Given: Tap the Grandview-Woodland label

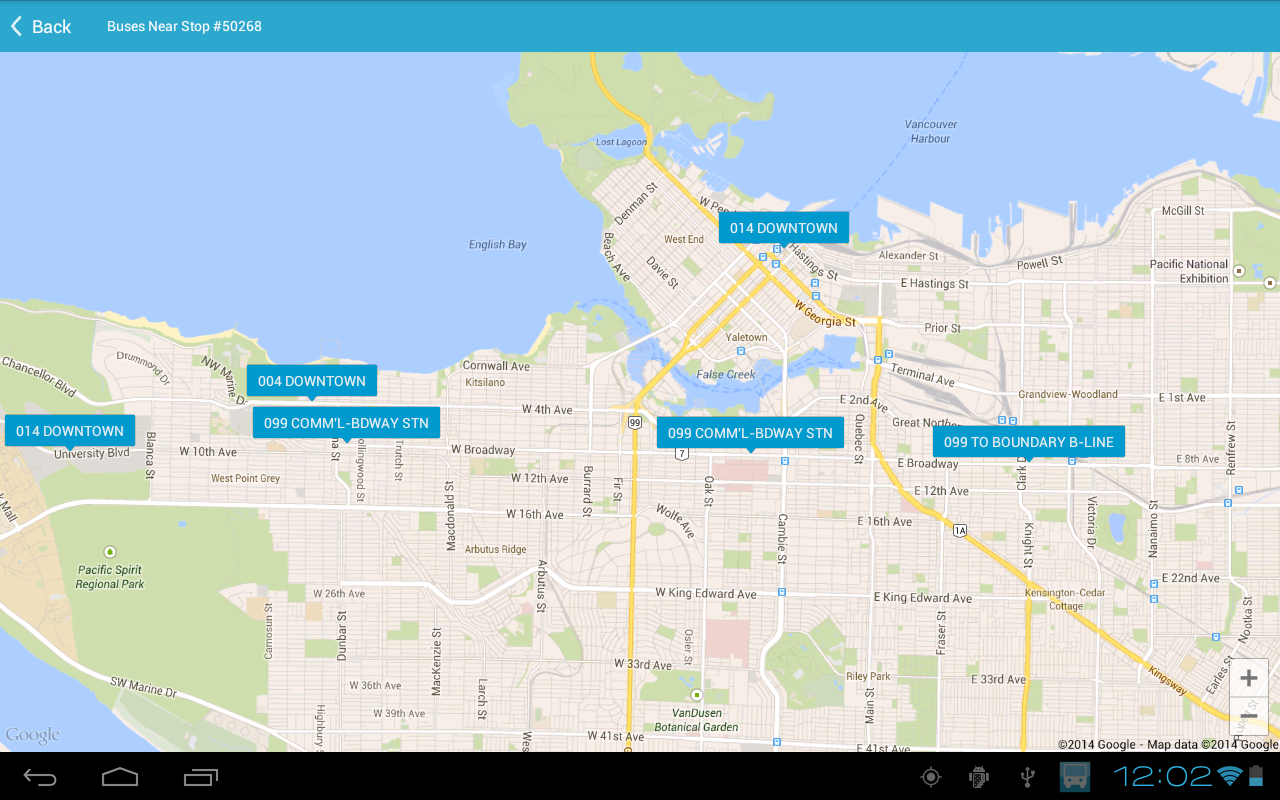Looking at the screenshot, I should coord(1068,394).
